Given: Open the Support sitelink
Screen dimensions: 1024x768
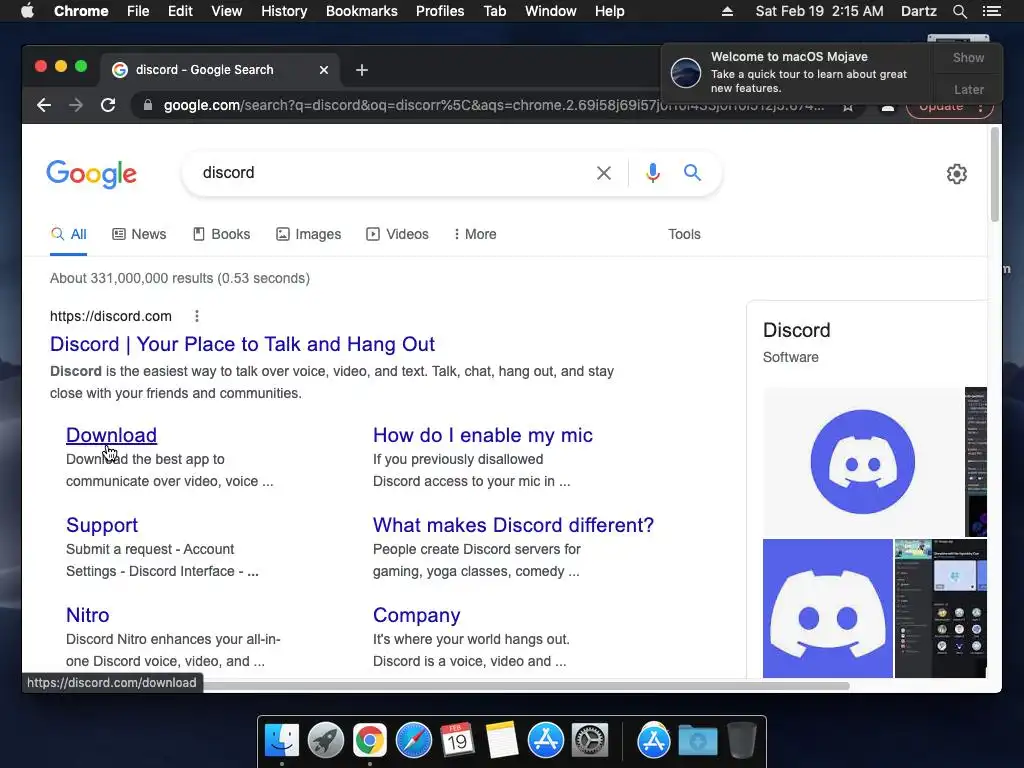Looking at the screenshot, I should pyautogui.click(x=102, y=525).
